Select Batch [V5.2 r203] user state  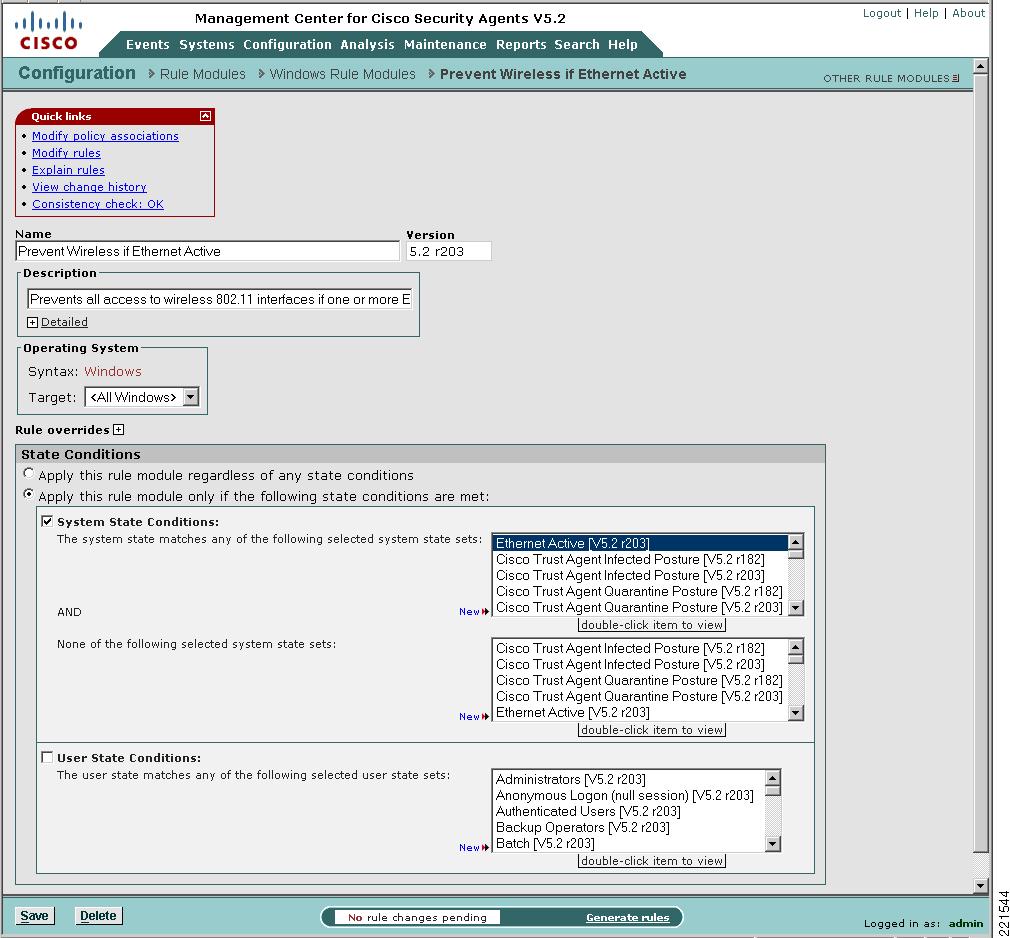(629, 843)
